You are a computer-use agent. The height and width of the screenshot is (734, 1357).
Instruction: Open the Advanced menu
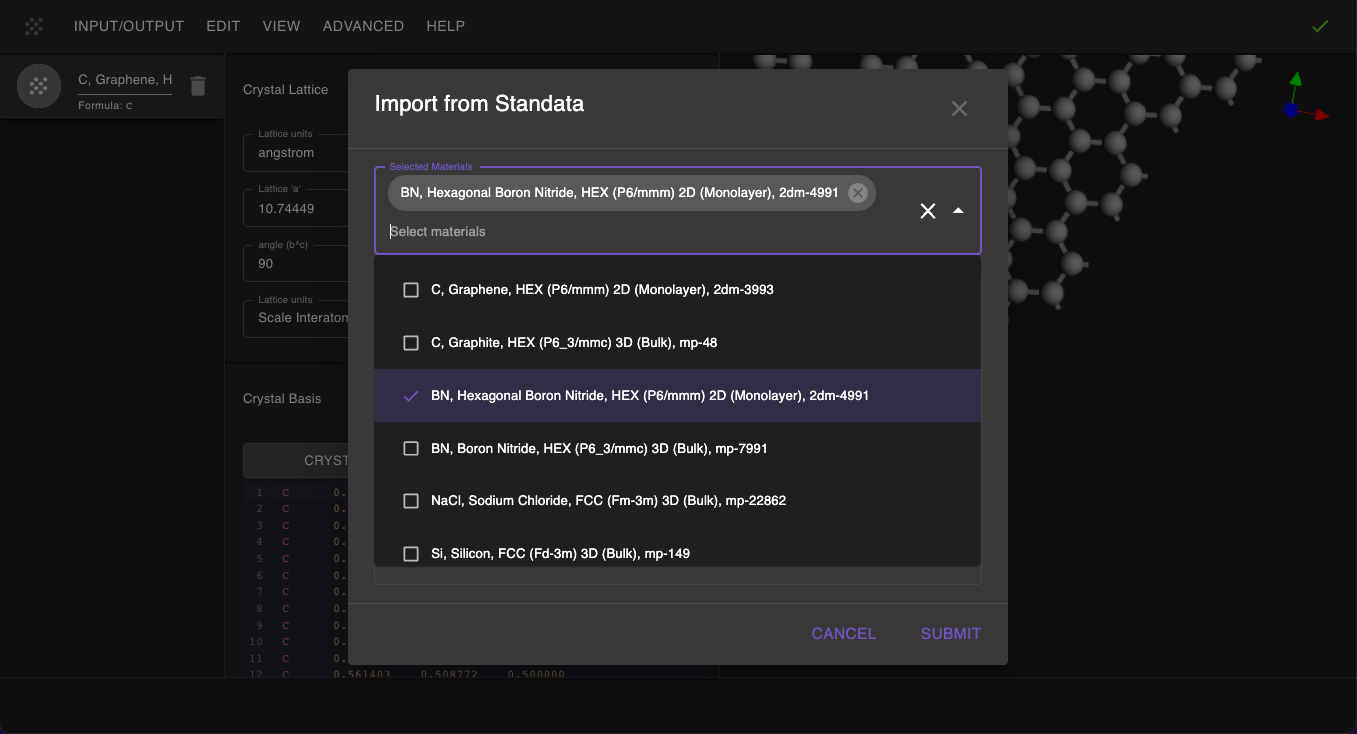[x=363, y=26]
